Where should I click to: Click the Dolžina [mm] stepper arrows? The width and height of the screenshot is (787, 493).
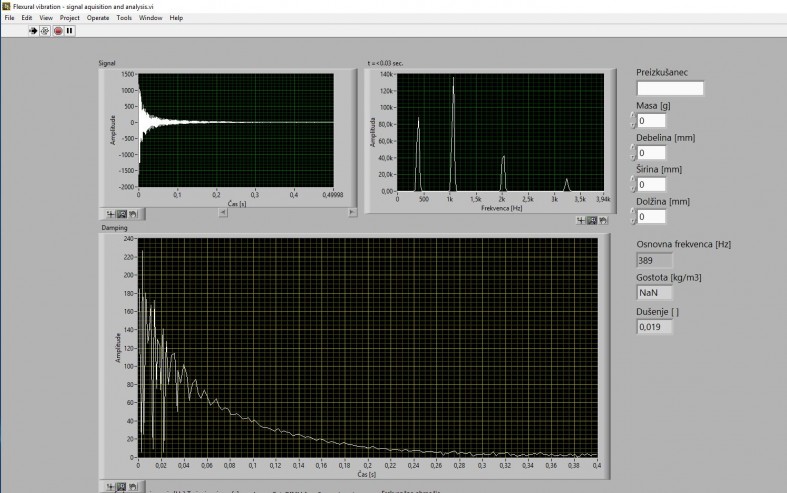[633, 217]
